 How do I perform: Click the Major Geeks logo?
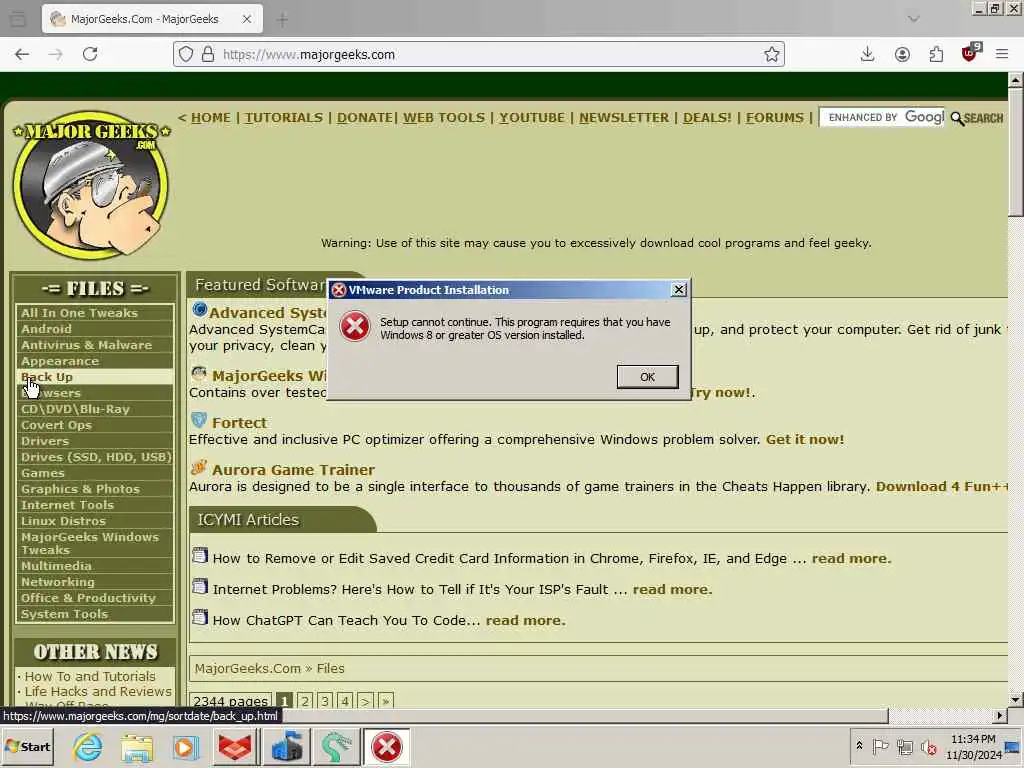click(91, 185)
